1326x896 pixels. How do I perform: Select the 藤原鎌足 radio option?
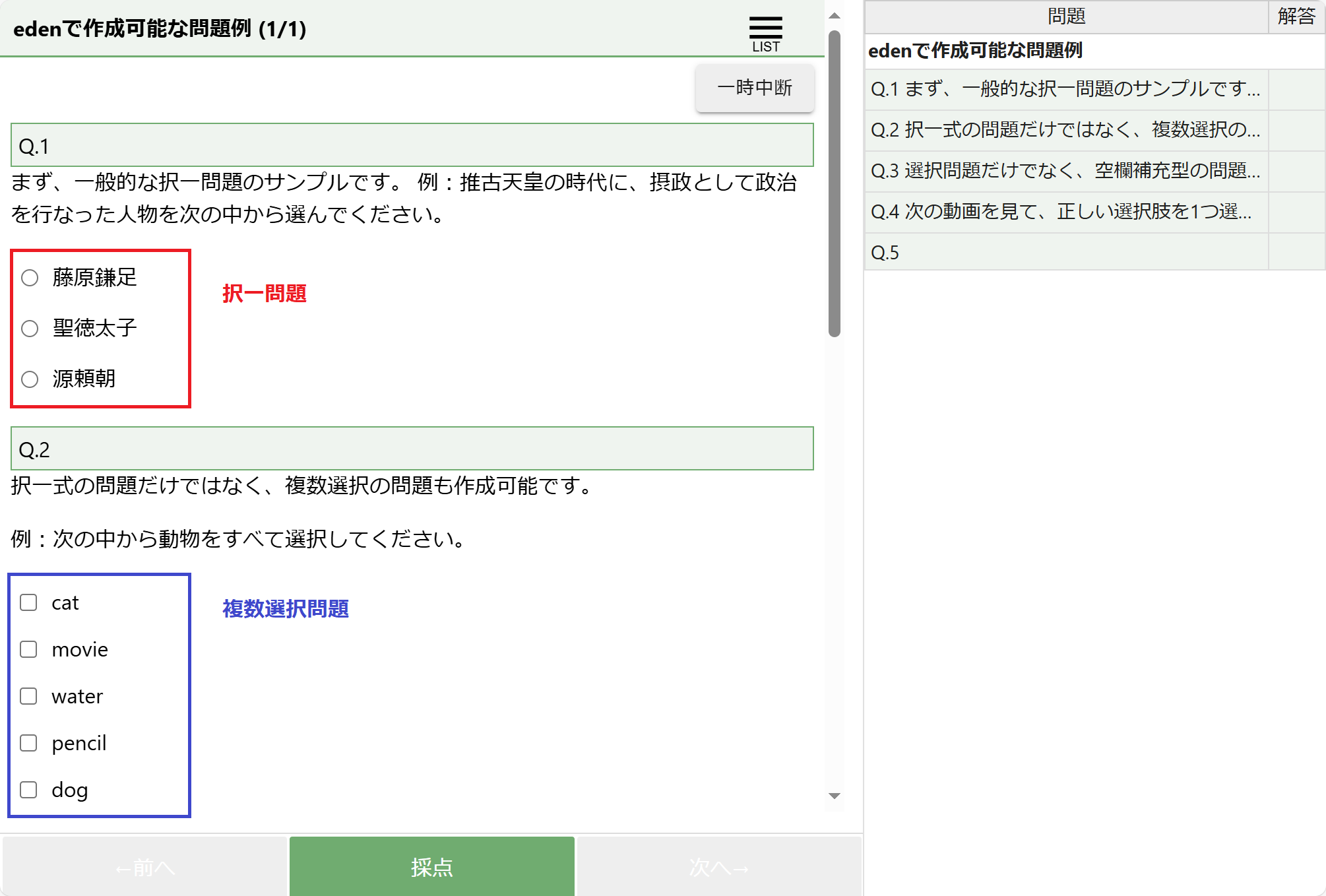[x=30, y=278]
